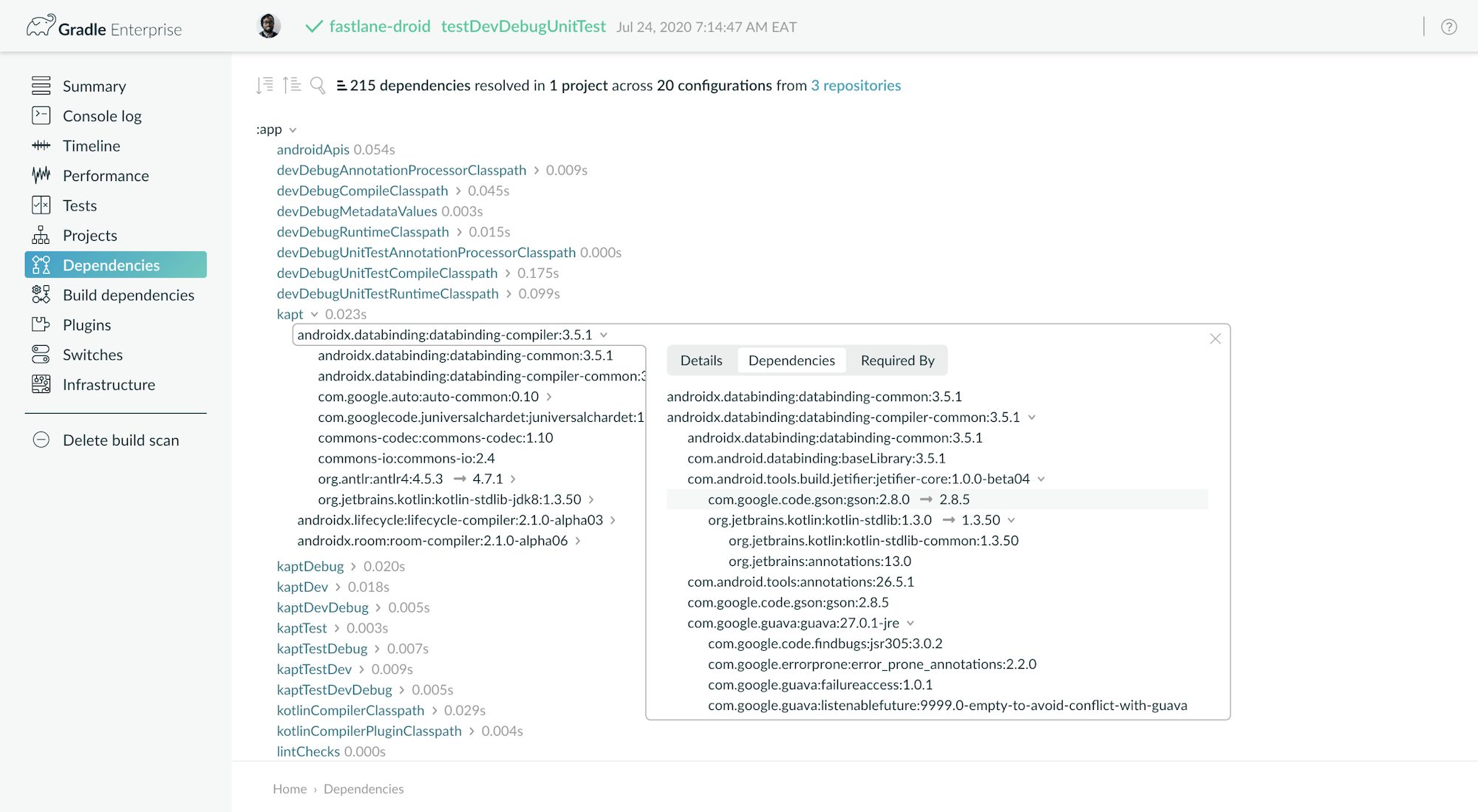The image size is (1478, 812).
Task: Open the Infrastructure section icon
Action: point(41,384)
